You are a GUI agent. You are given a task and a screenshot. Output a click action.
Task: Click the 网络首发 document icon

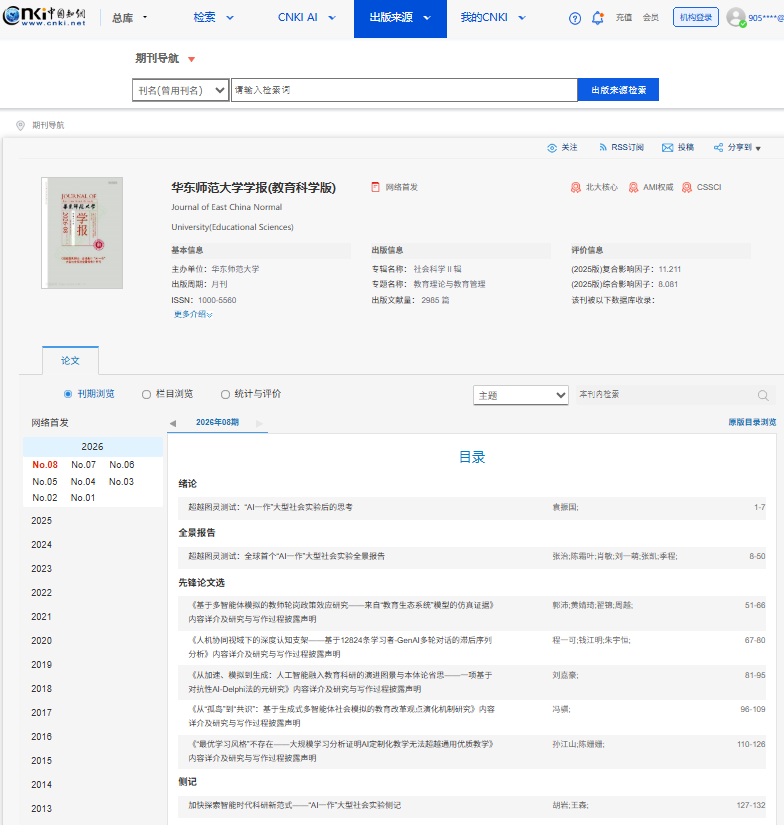[375, 187]
